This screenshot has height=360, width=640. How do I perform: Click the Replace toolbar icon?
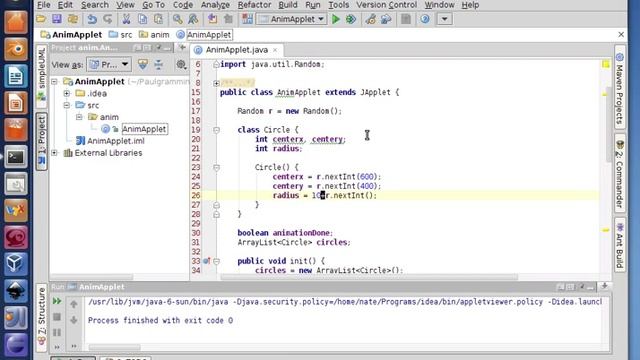click(193, 19)
